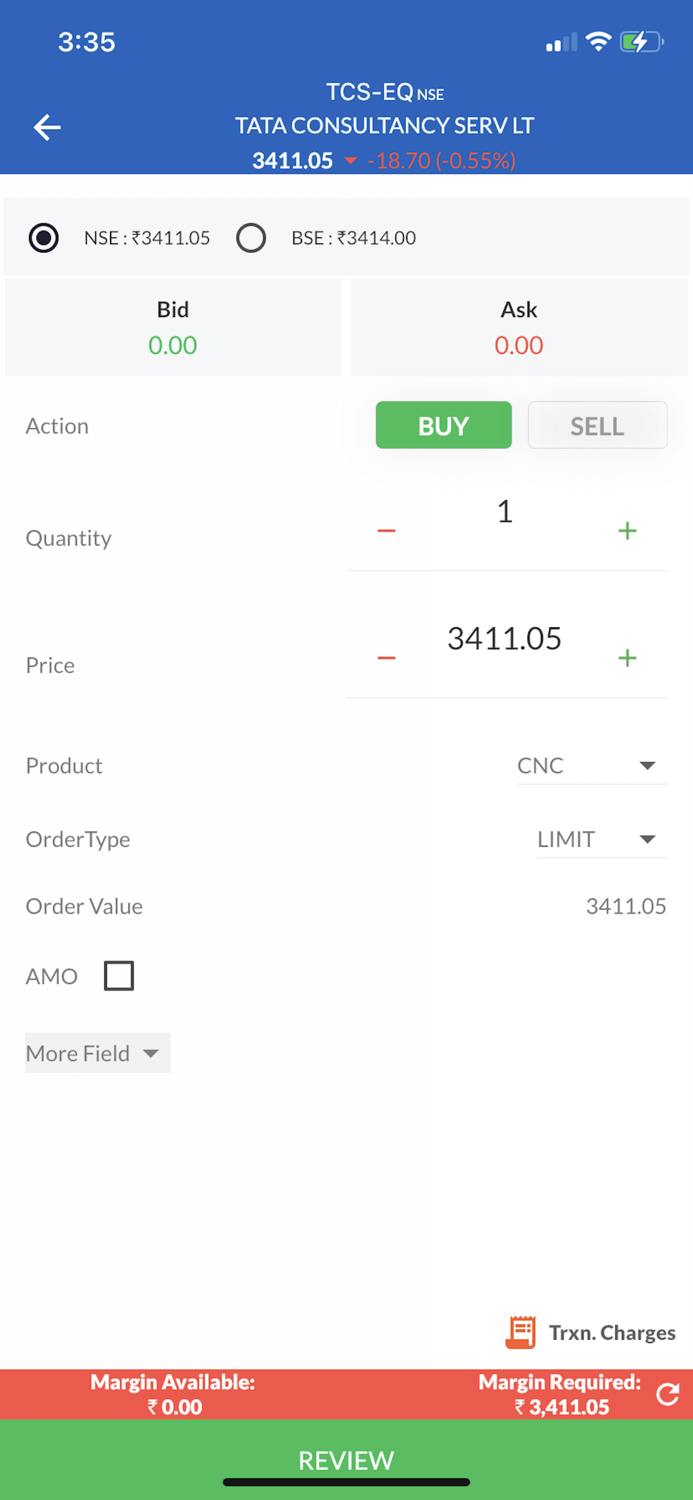Click the Price input field showing 3411.05
693x1500 pixels.
505,638
